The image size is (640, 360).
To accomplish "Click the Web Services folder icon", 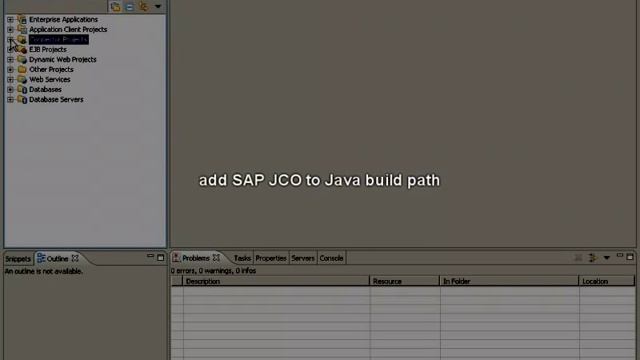I will (22, 80).
